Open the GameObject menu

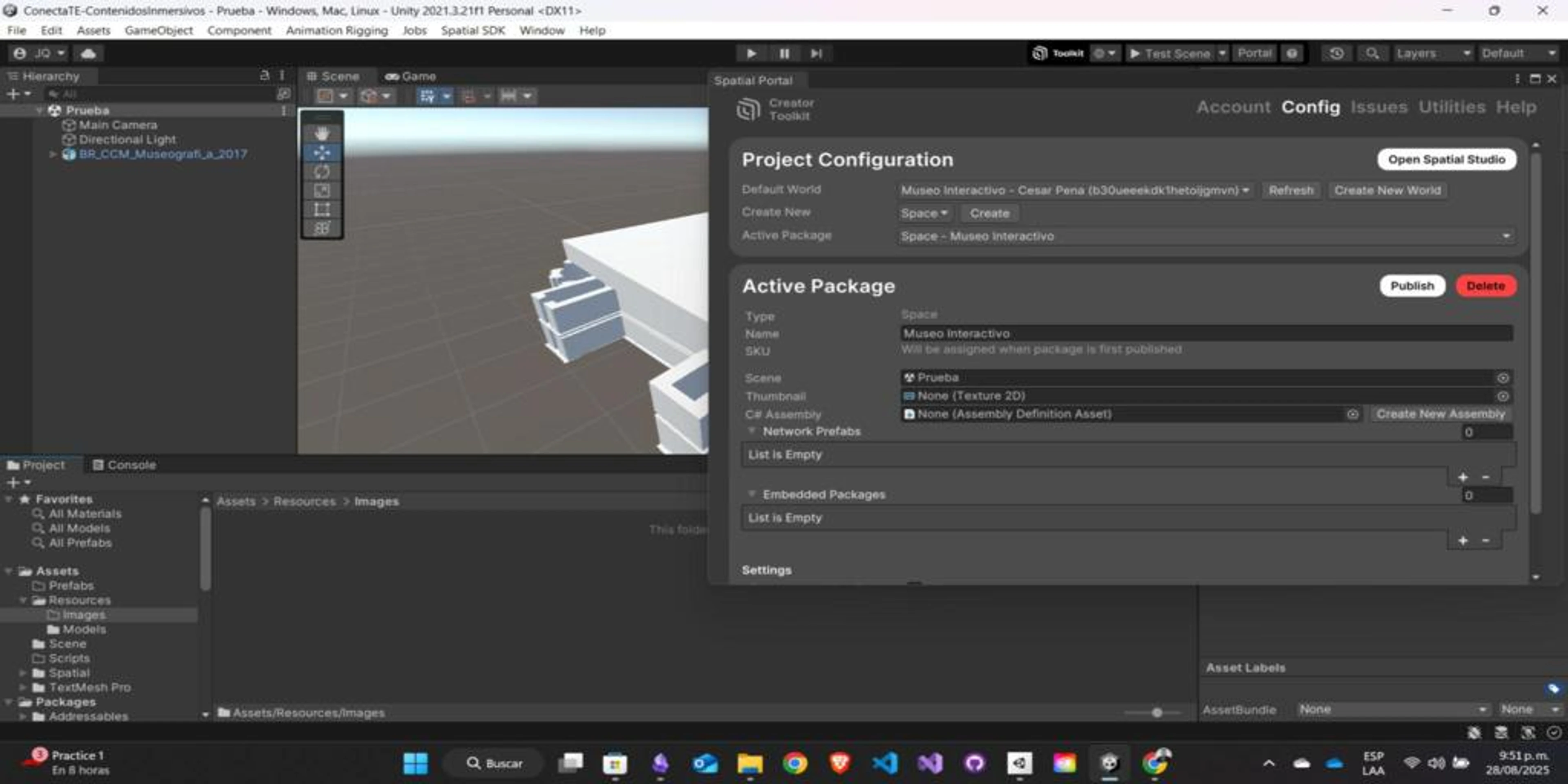pyautogui.click(x=158, y=31)
